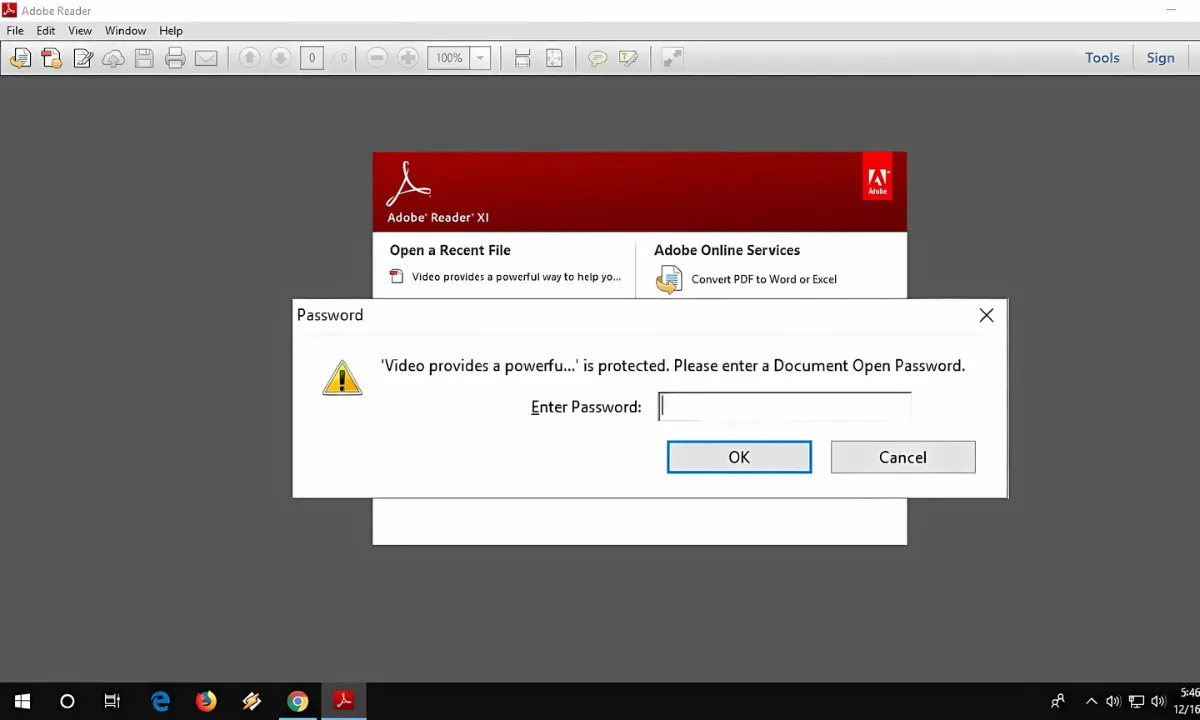Click the Enter Password input field
Screen dimensions: 1200x720
(x=785, y=406)
